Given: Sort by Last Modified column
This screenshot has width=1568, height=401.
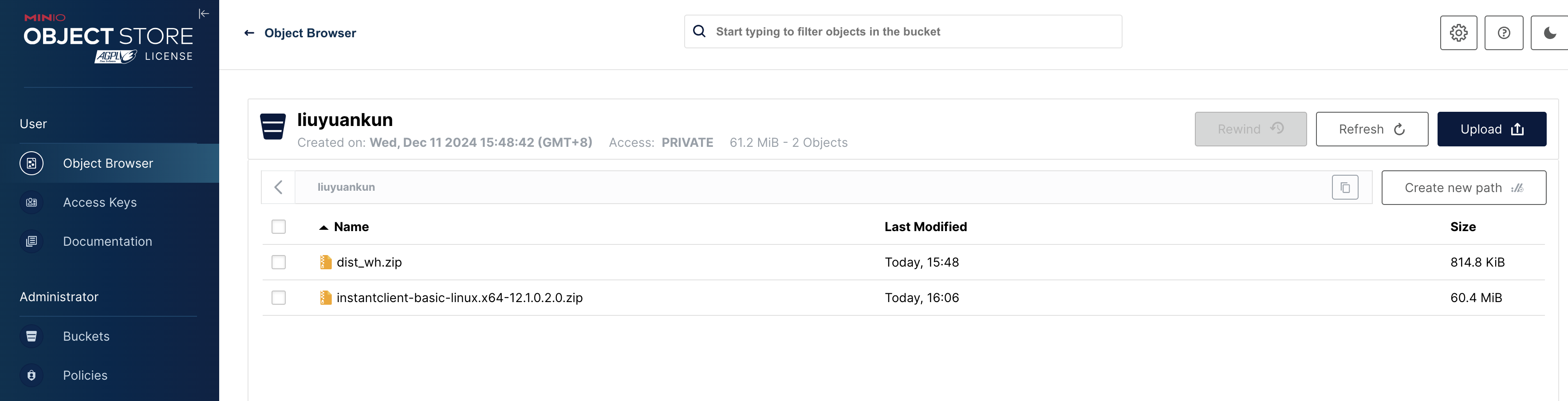Looking at the screenshot, I should (x=925, y=227).
